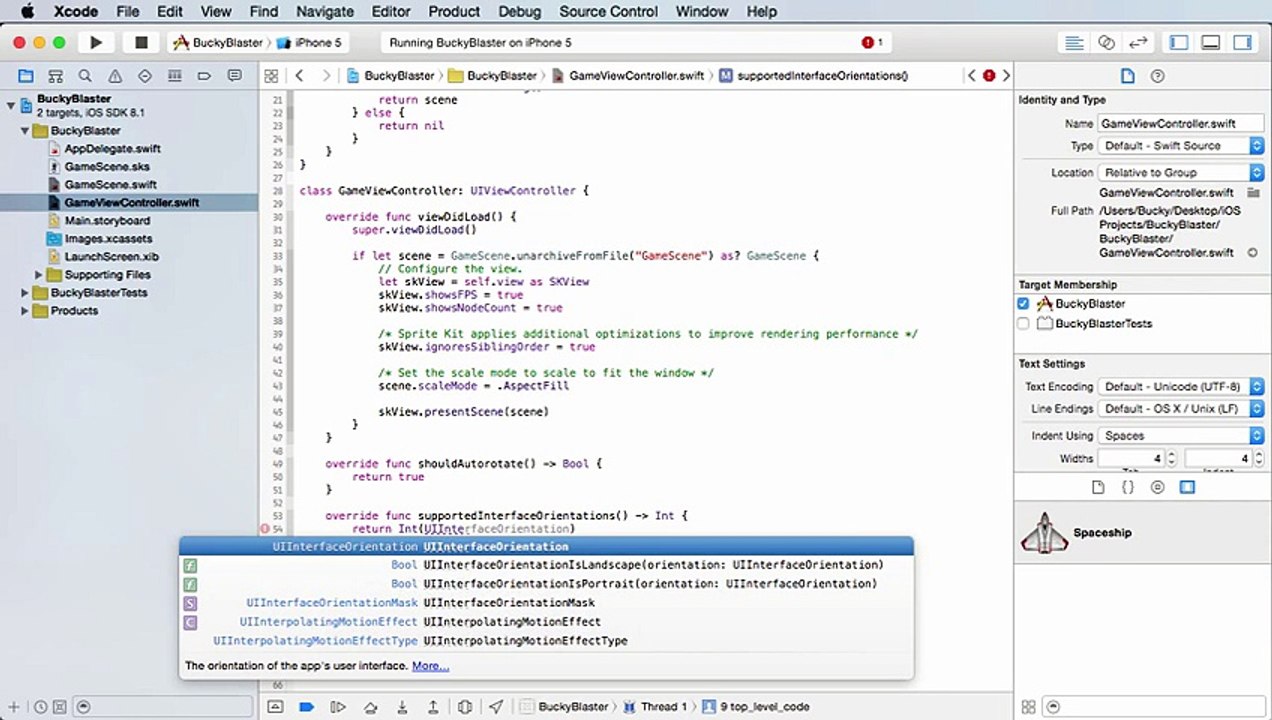Hide the navigator panel toolbar button
Screen dimensions: 1272x720
[1179, 43]
